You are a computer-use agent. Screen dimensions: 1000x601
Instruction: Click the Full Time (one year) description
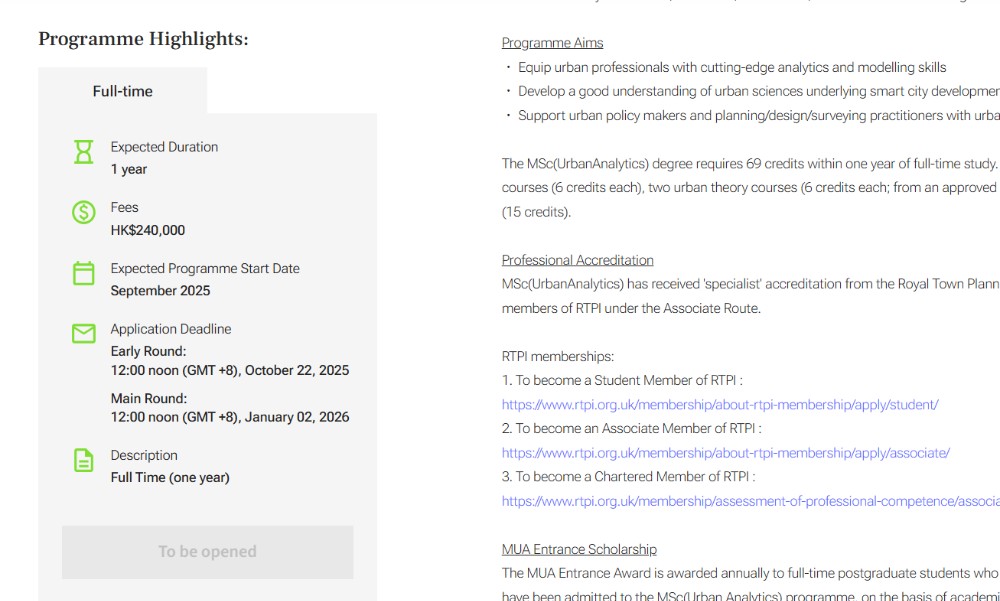(x=170, y=478)
